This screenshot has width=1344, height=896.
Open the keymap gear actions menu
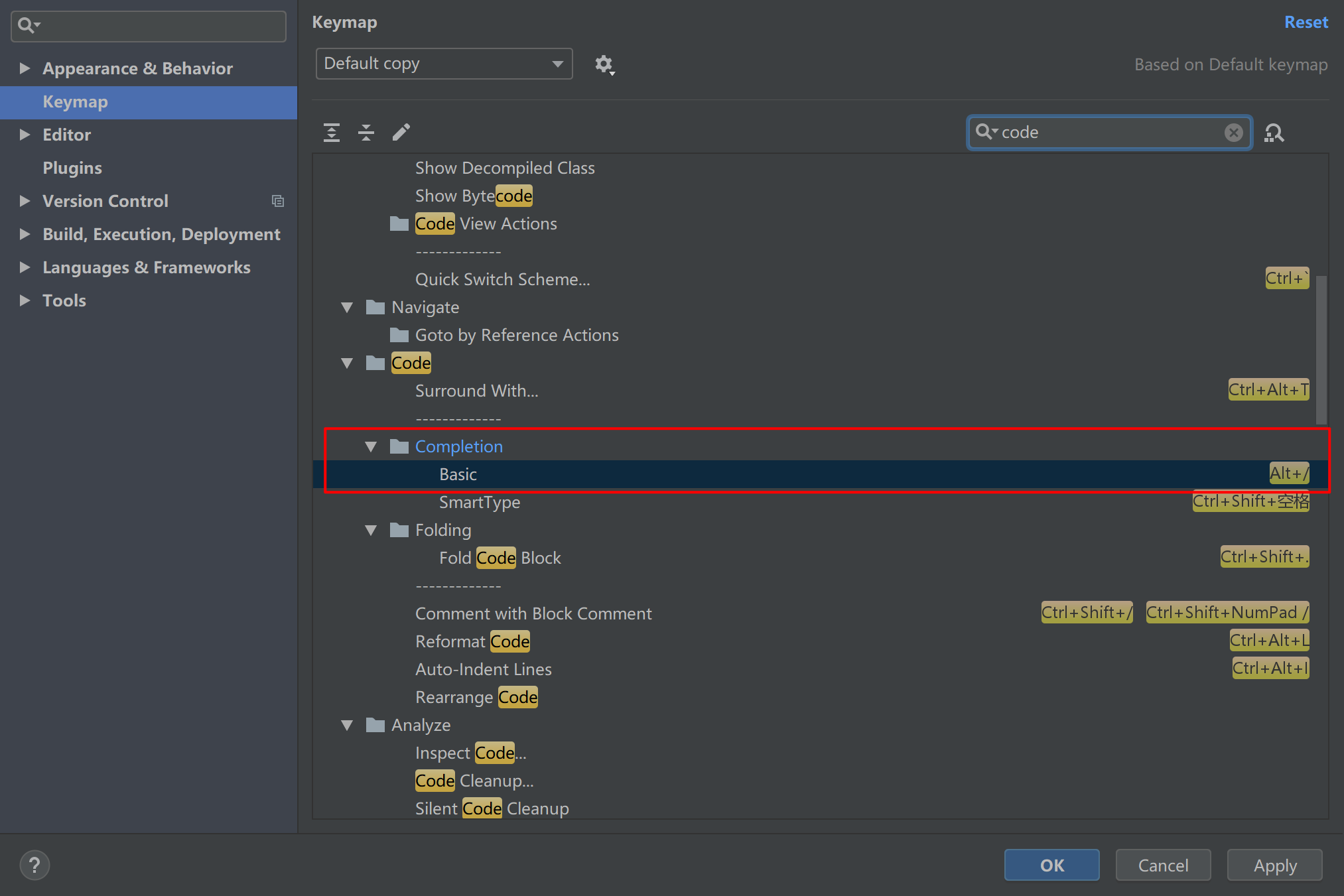pyautogui.click(x=604, y=64)
